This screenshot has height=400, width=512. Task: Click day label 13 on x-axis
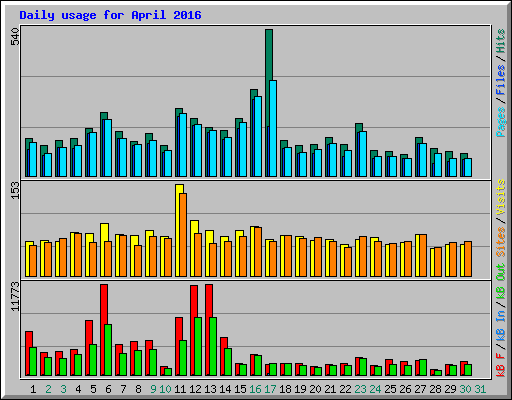coord(210,389)
